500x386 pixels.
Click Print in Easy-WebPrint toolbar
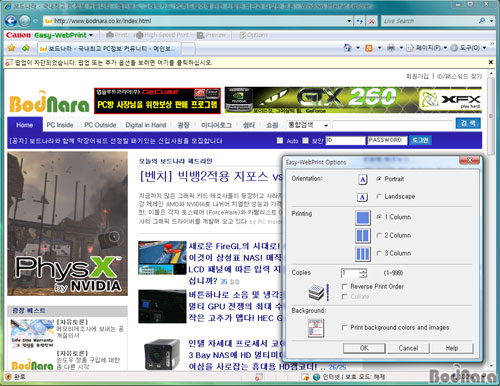pos(117,35)
